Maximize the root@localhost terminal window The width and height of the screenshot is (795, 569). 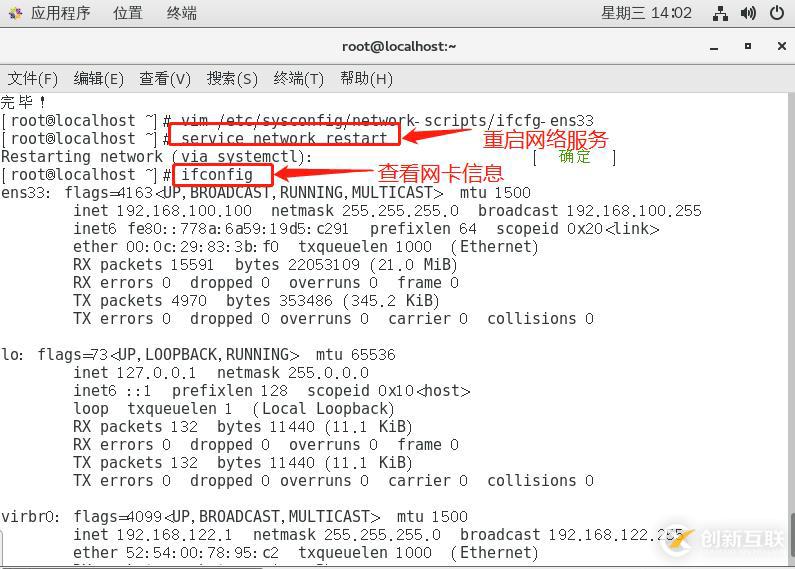(x=747, y=46)
